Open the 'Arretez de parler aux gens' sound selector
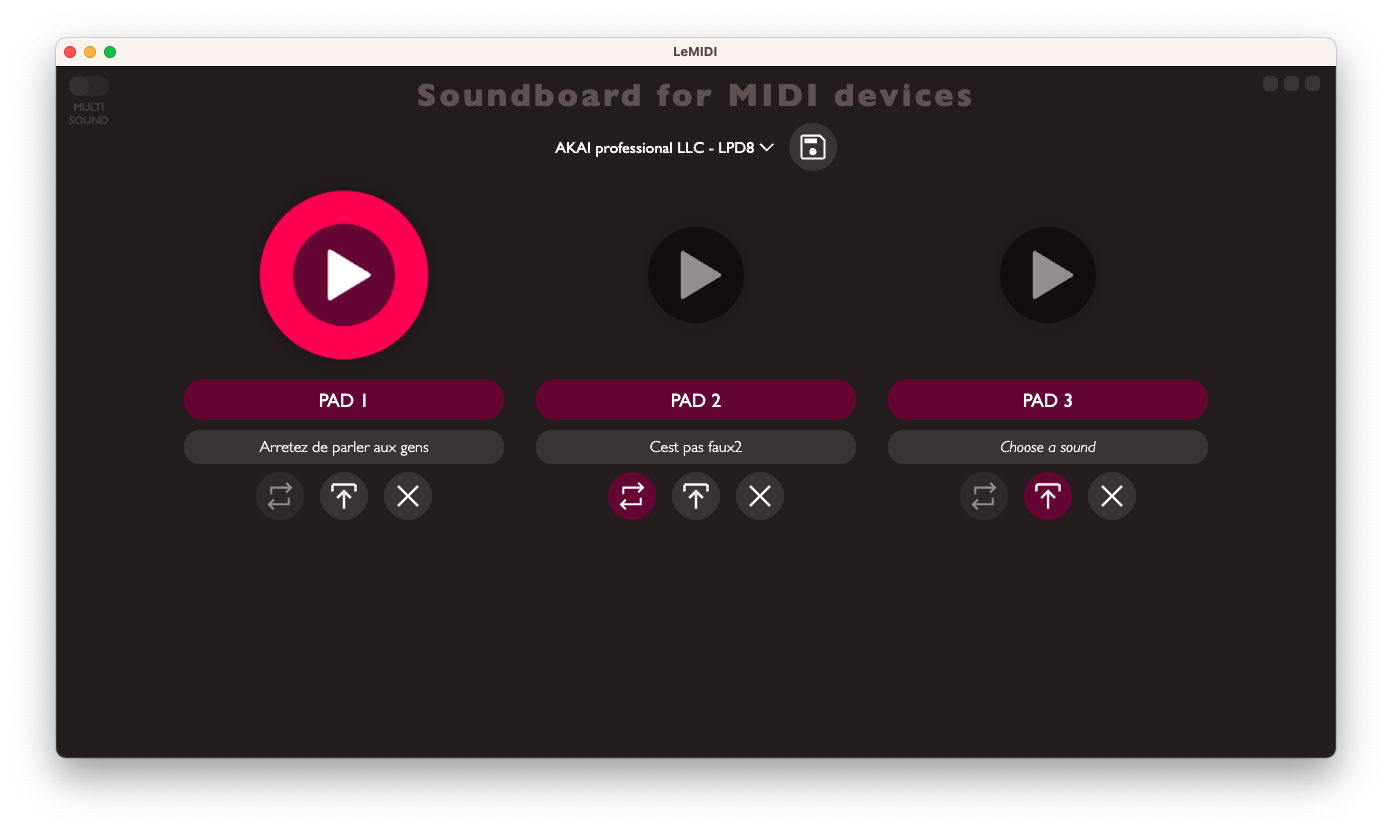This screenshot has width=1392, height=832. click(344, 447)
